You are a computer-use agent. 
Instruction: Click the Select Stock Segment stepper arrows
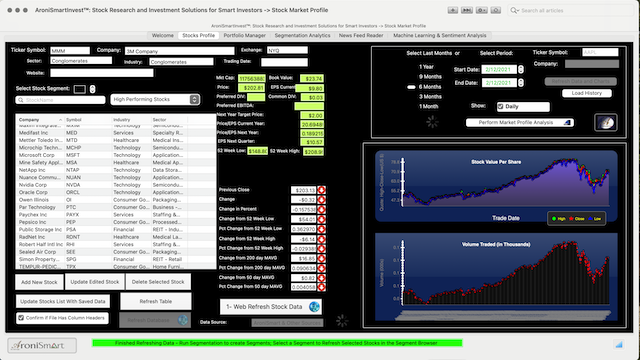pyautogui.click(x=93, y=89)
